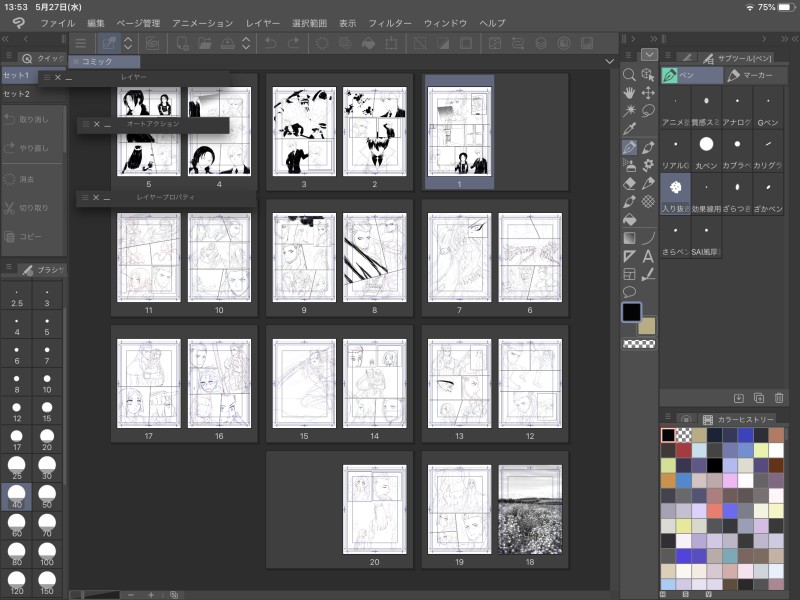Pick the red swatch in color history
The height and width of the screenshot is (600, 800).
click(x=684, y=450)
